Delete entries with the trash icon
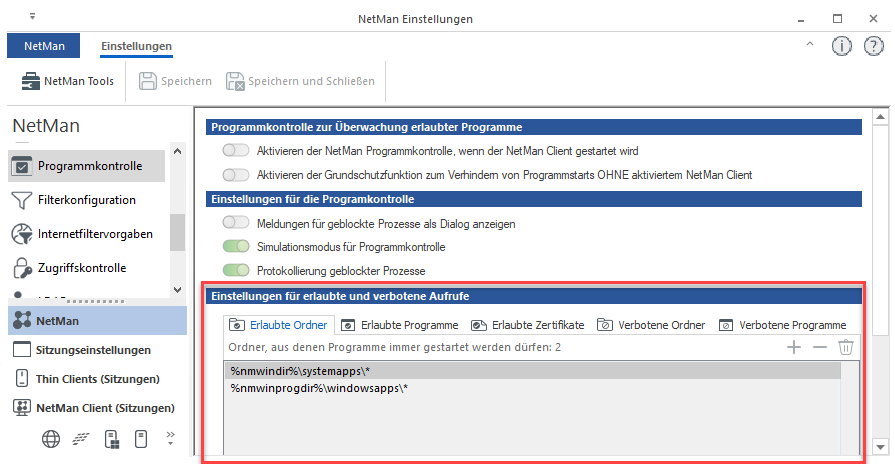 point(845,347)
